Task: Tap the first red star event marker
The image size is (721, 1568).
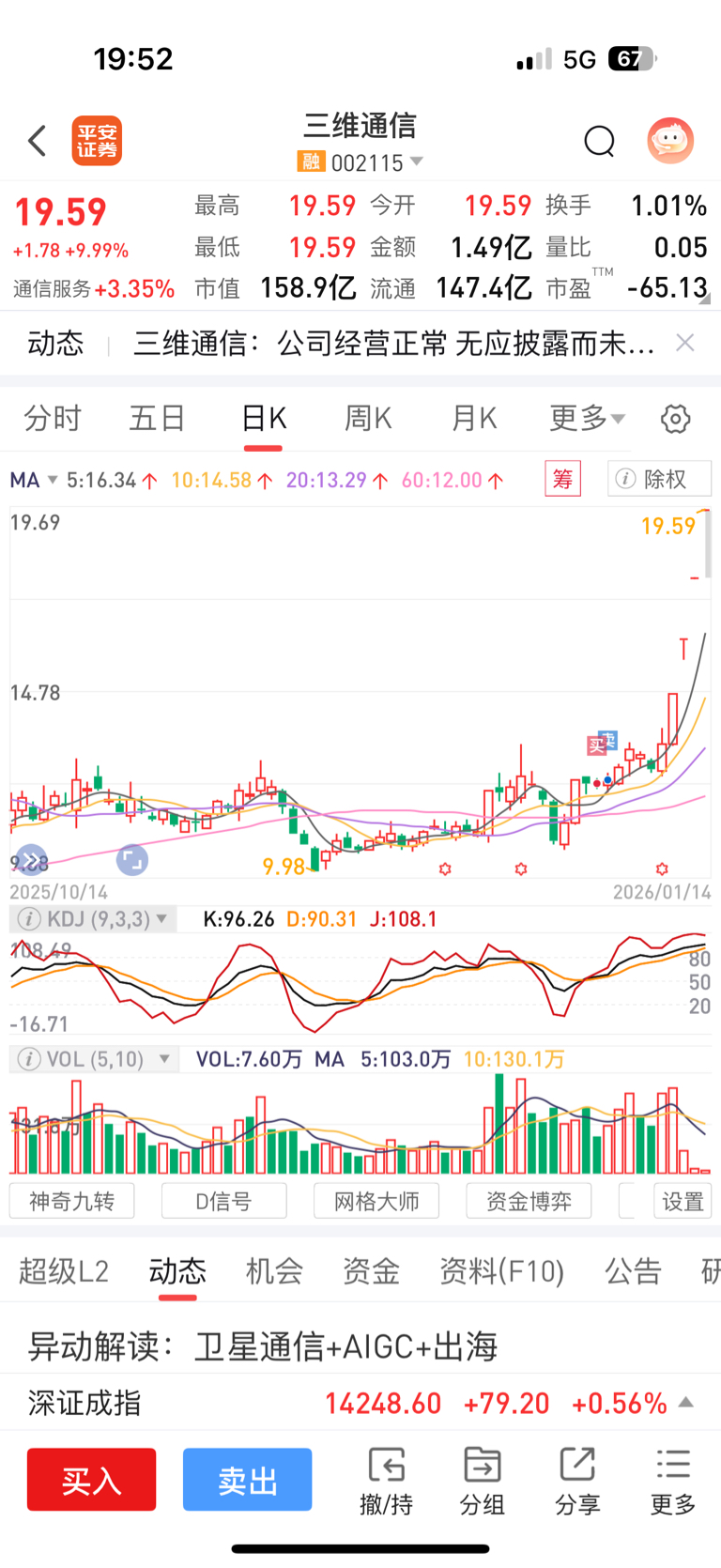Action: pyautogui.click(x=445, y=869)
